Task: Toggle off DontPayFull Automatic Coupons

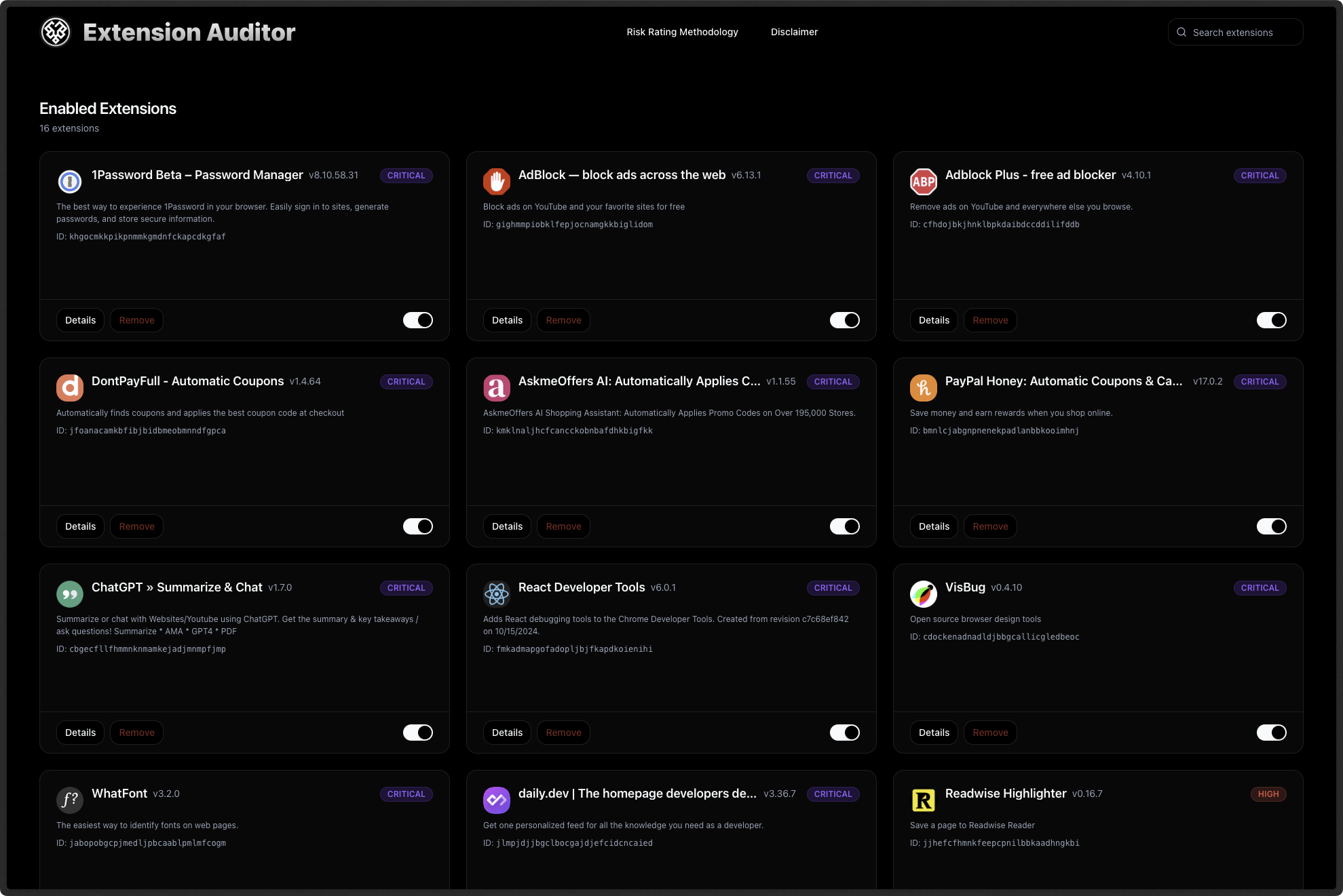Action: pos(418,526)
